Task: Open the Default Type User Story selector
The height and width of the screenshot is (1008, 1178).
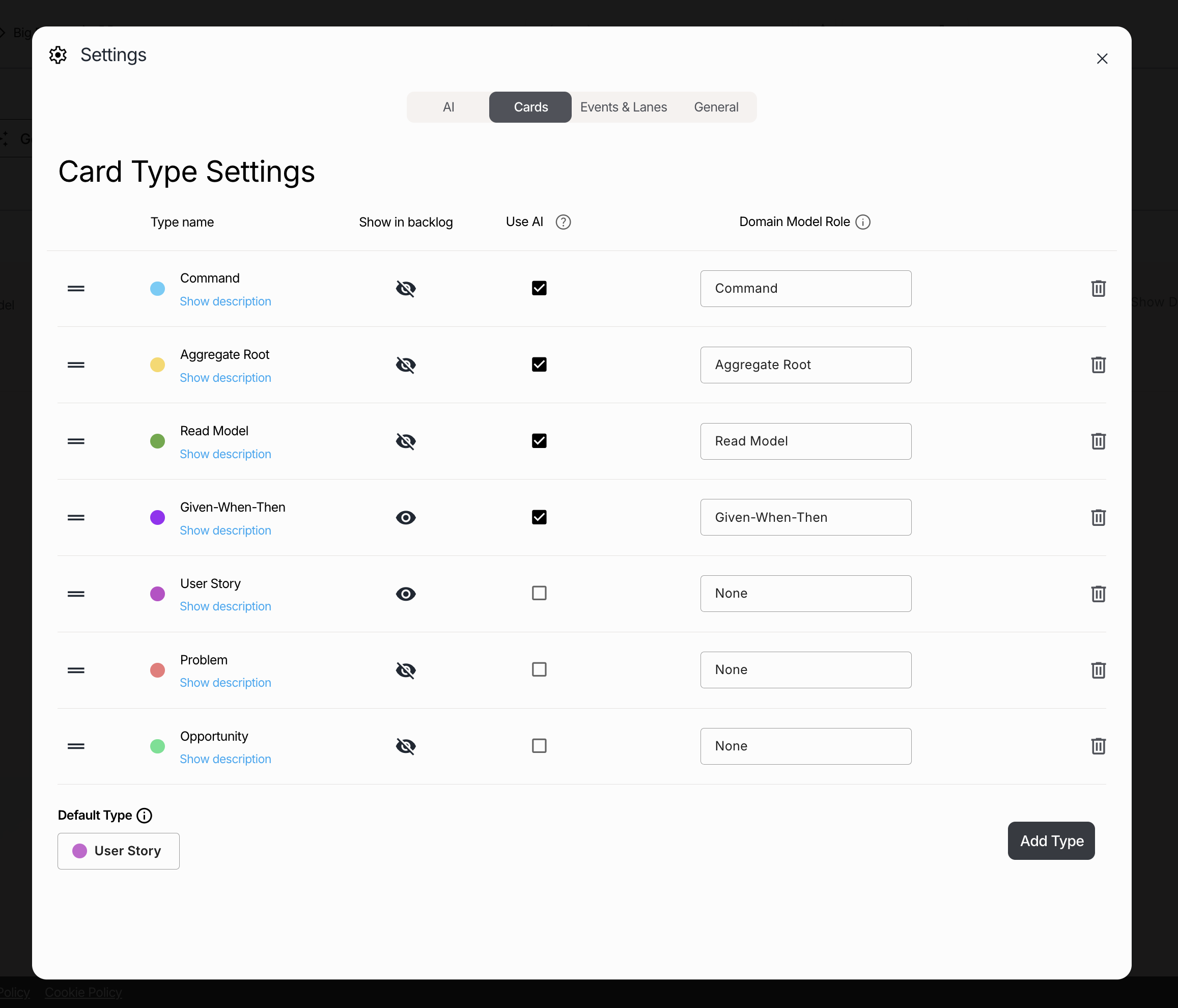Action: [118, 851]
